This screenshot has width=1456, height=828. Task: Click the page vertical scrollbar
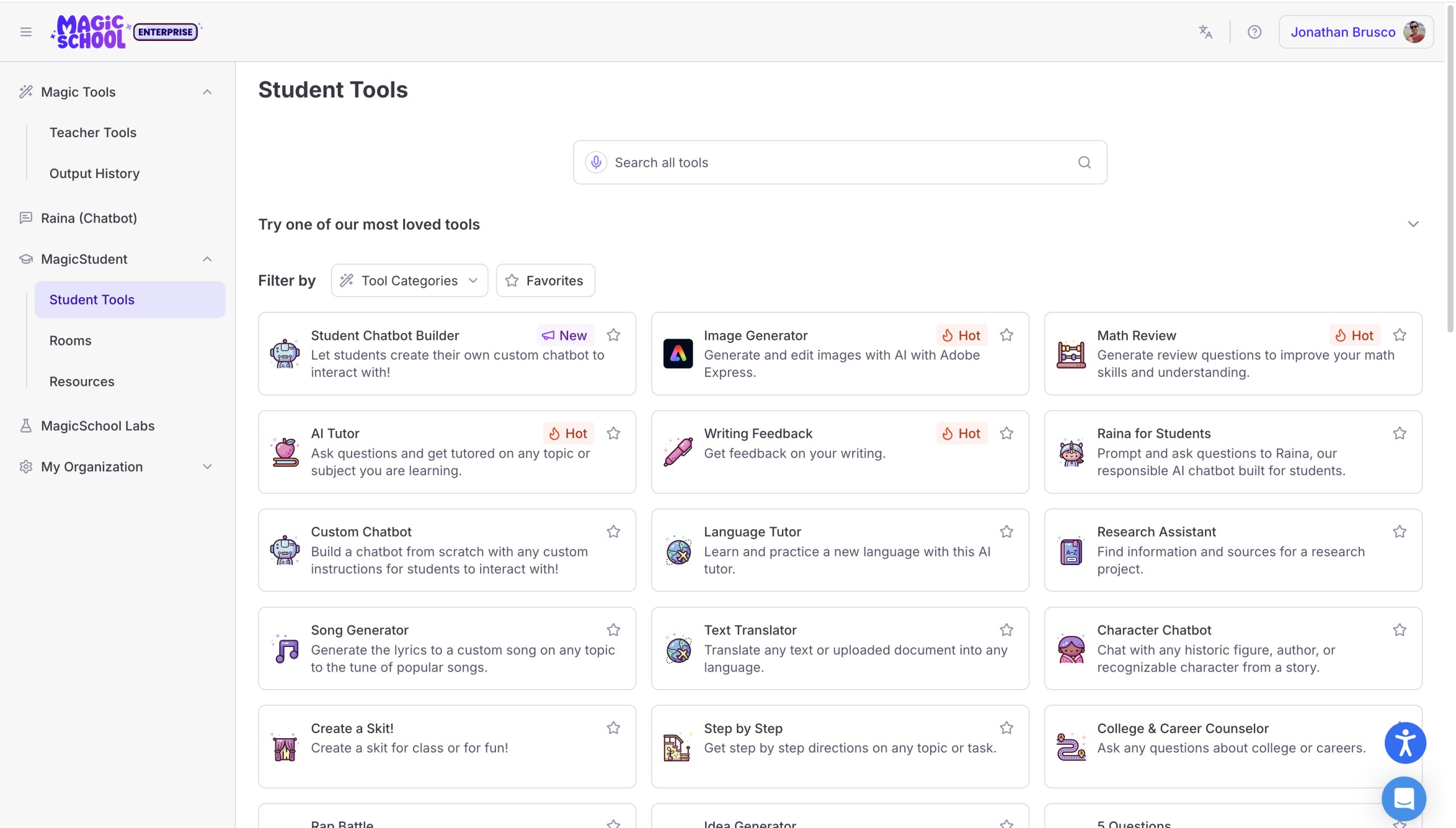click(1450, 171)
